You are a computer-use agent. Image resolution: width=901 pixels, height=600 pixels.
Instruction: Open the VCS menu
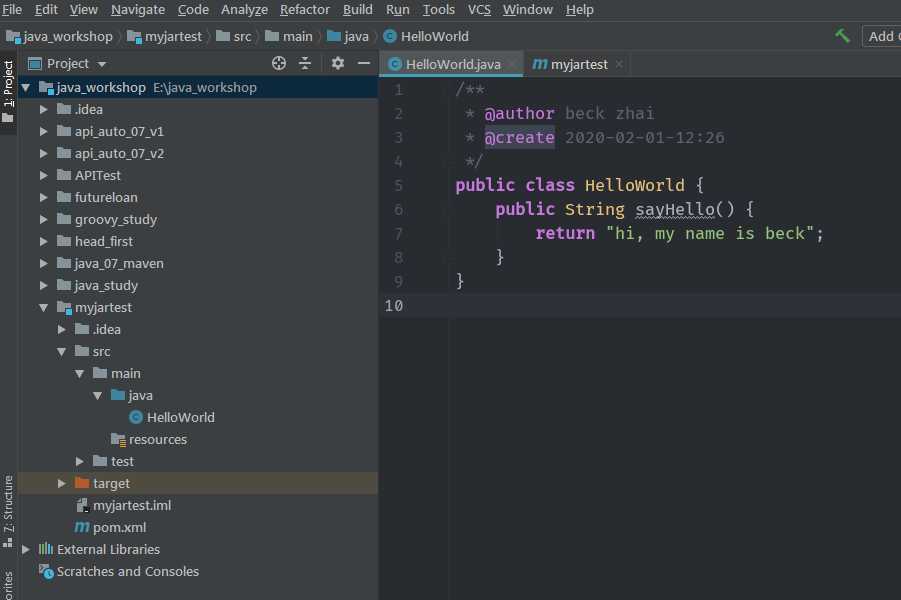[x=479, y=10]
